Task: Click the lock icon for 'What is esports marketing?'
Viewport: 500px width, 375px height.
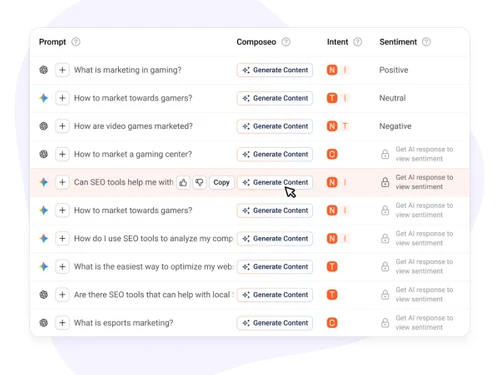Action: 385,323
